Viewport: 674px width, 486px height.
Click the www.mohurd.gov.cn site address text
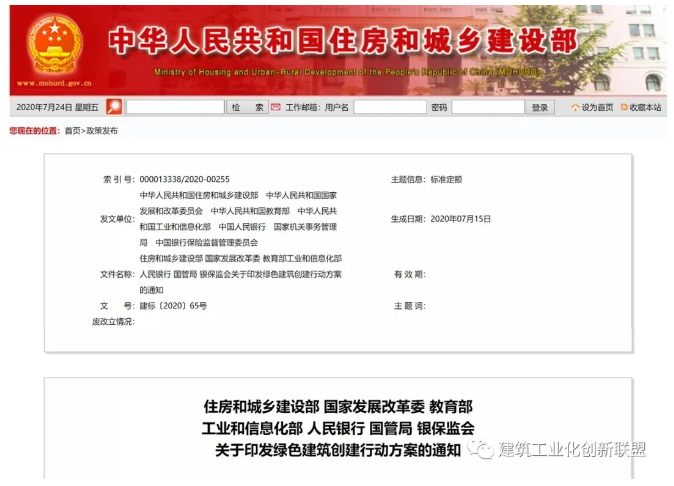[54, 83]
